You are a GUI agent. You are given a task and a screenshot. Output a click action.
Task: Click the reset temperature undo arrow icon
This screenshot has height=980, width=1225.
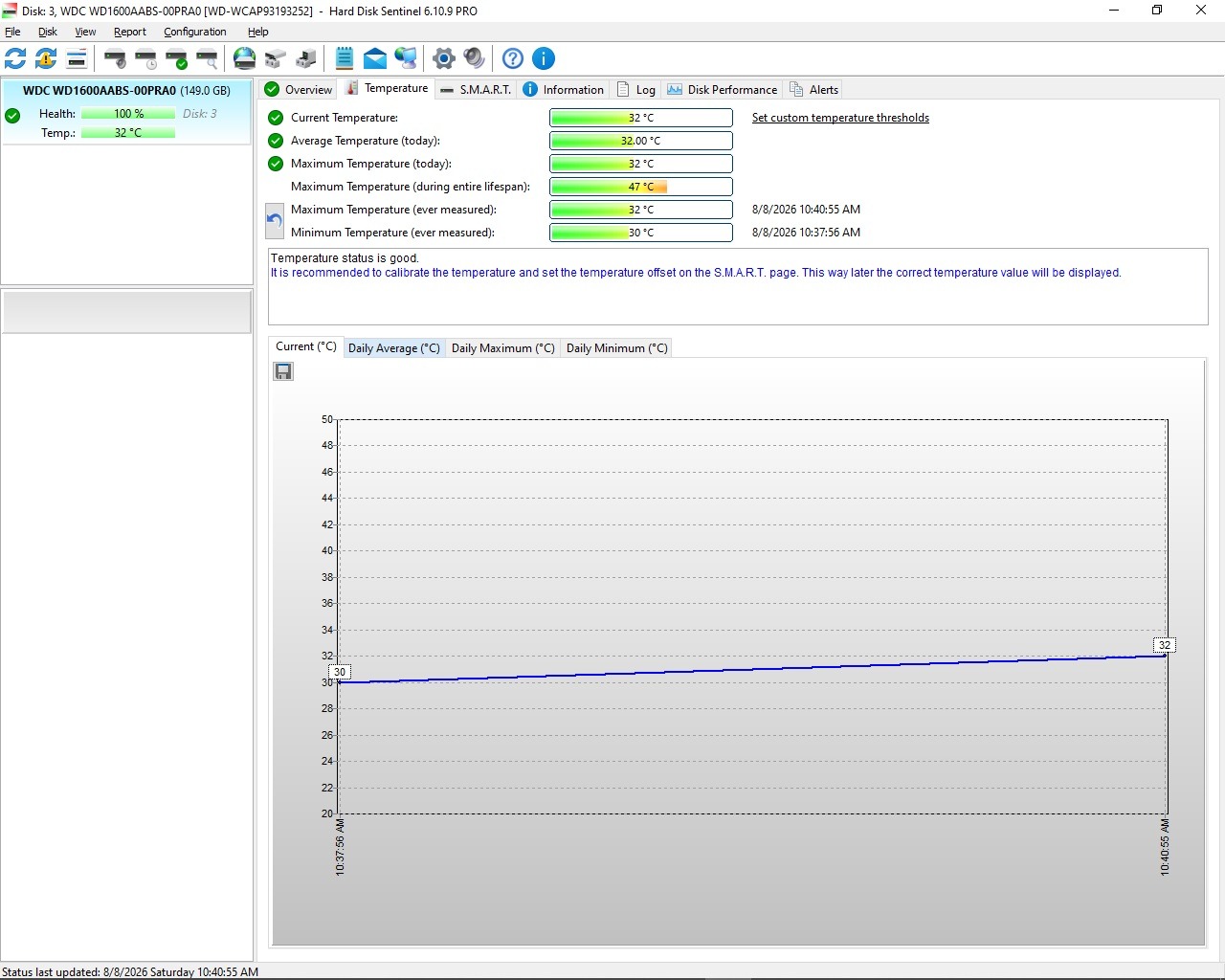pyautogui.click(x=275, y=221)
